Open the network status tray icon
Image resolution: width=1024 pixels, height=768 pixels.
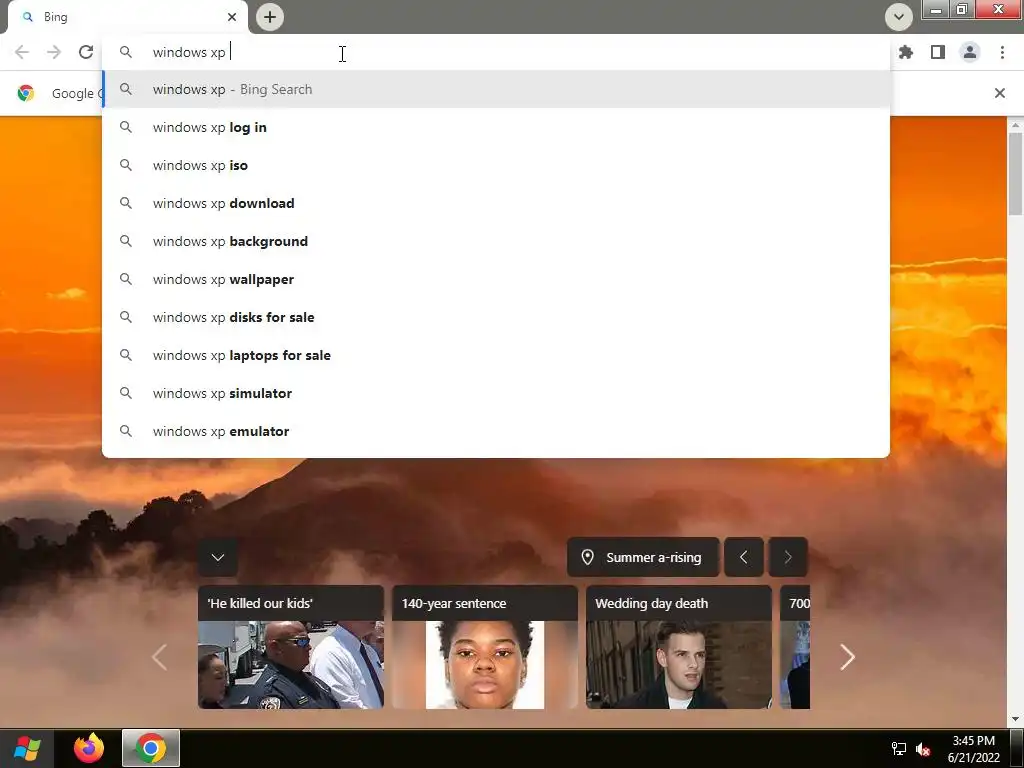pyautogui.click(x=899, y=749)
